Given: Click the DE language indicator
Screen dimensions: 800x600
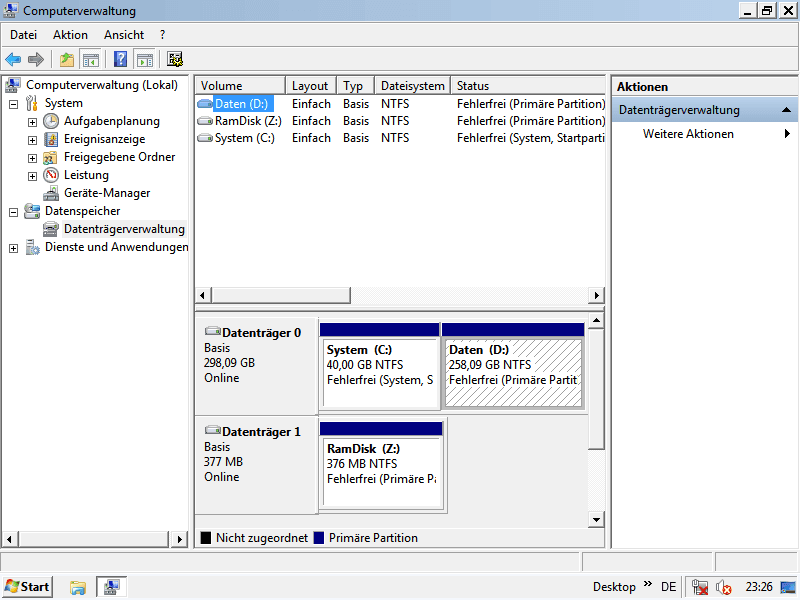Looking at the screenshot, I should (x=668, y=587).
